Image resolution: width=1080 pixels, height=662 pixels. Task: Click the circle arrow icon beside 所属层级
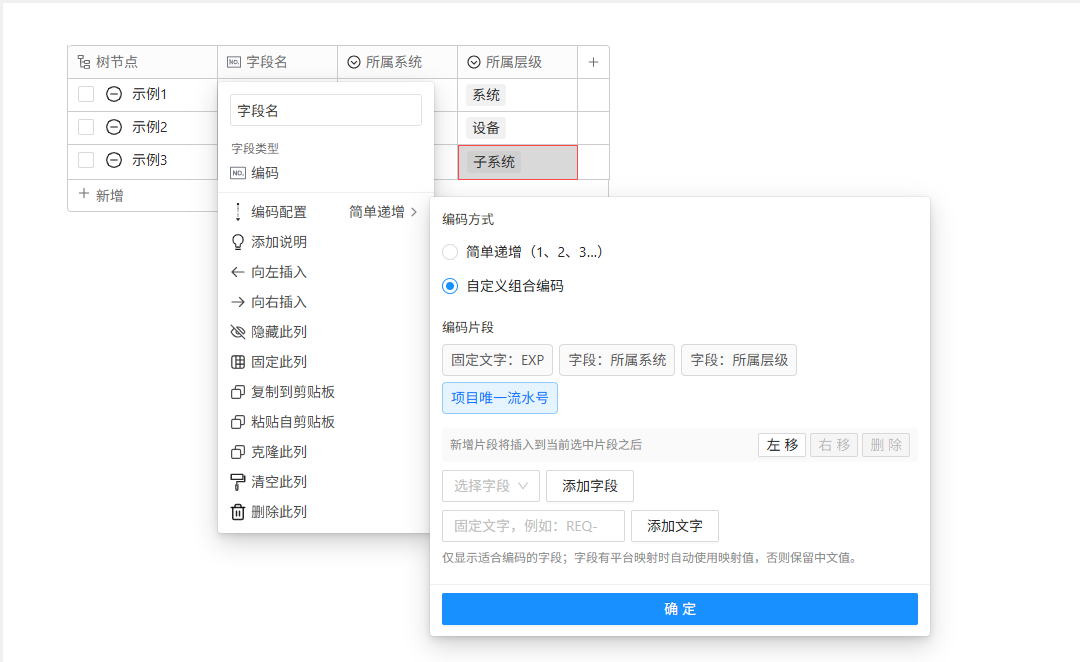click(x=474, y=62)
